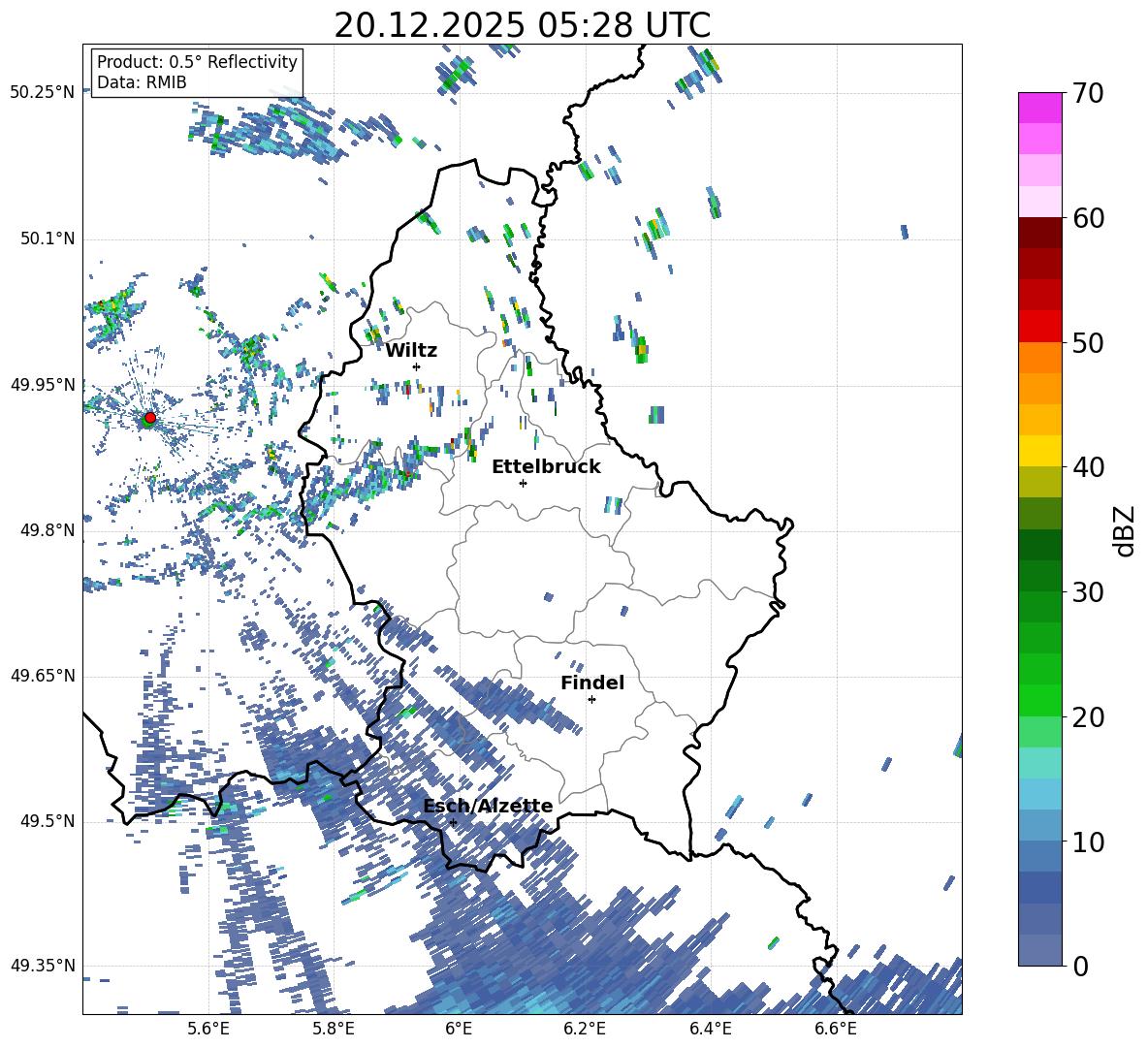Click the 49.65°N latitude label

43,676
